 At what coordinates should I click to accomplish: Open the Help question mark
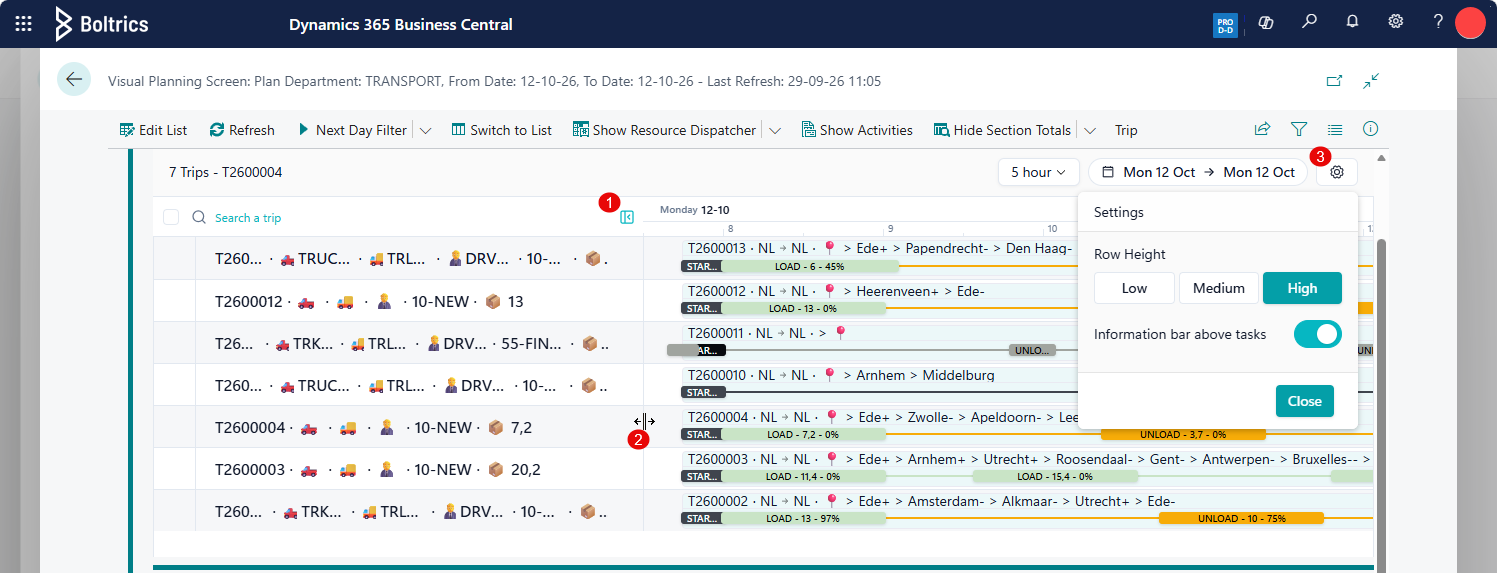(1438, 21)
